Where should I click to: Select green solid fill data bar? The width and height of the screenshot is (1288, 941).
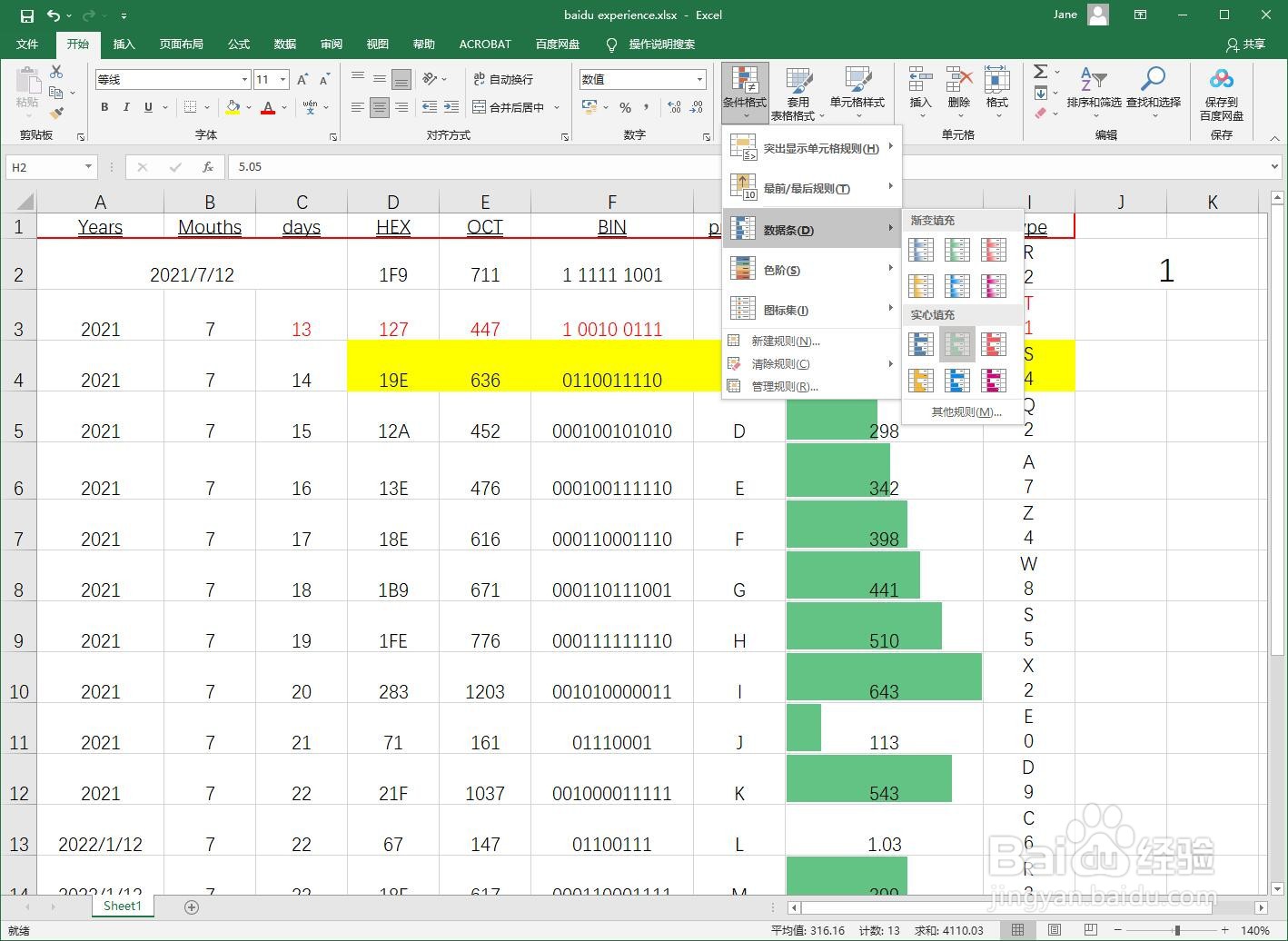coord(957,344)
